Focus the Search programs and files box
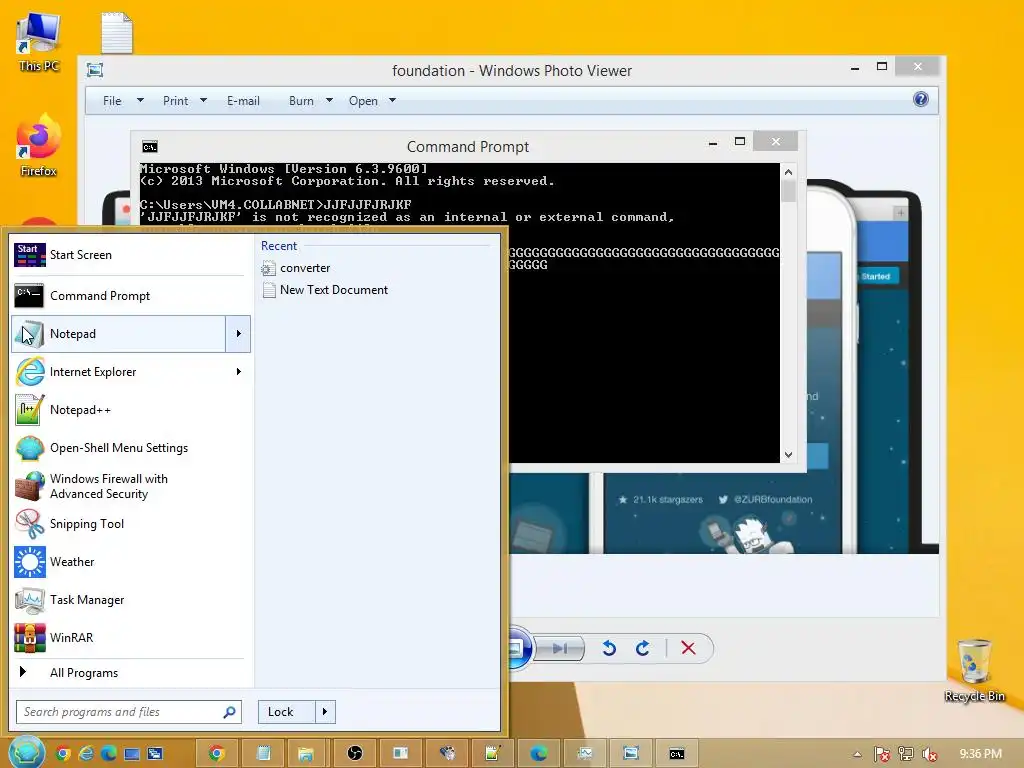Image resolution: width=1024 pixels, height=768 pixels. (129, 712)
